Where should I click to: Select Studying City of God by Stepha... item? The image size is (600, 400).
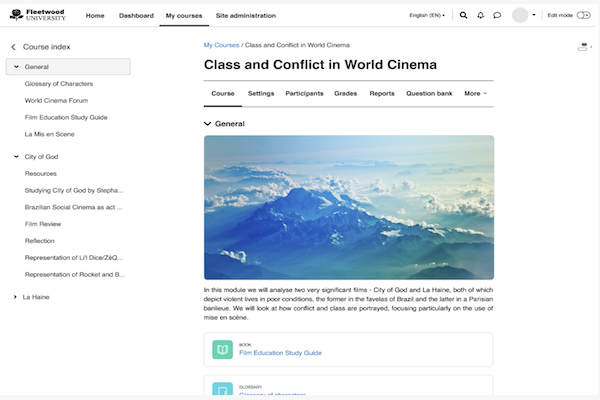(x=74, y=191)
